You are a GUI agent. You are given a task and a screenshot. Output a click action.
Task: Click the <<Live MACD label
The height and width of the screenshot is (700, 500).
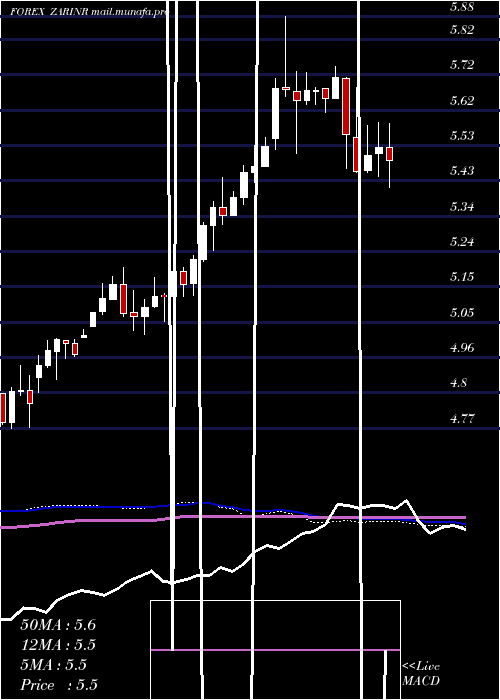(x=421, y=674)
